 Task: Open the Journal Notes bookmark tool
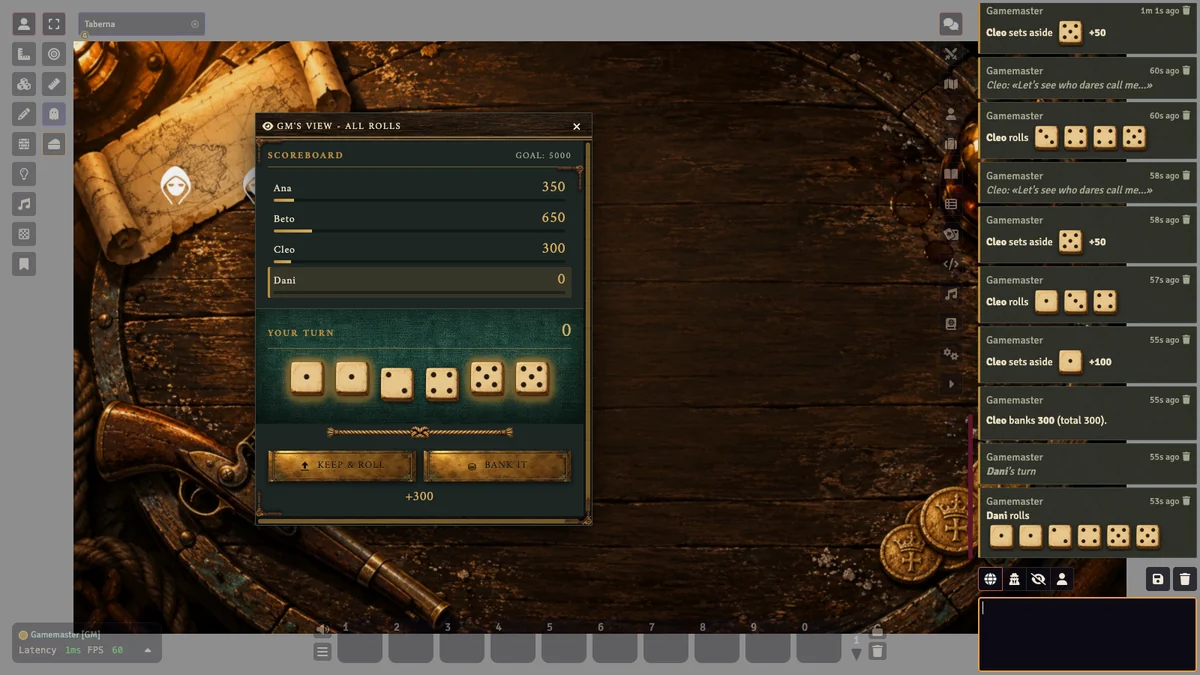coord(24,264)
